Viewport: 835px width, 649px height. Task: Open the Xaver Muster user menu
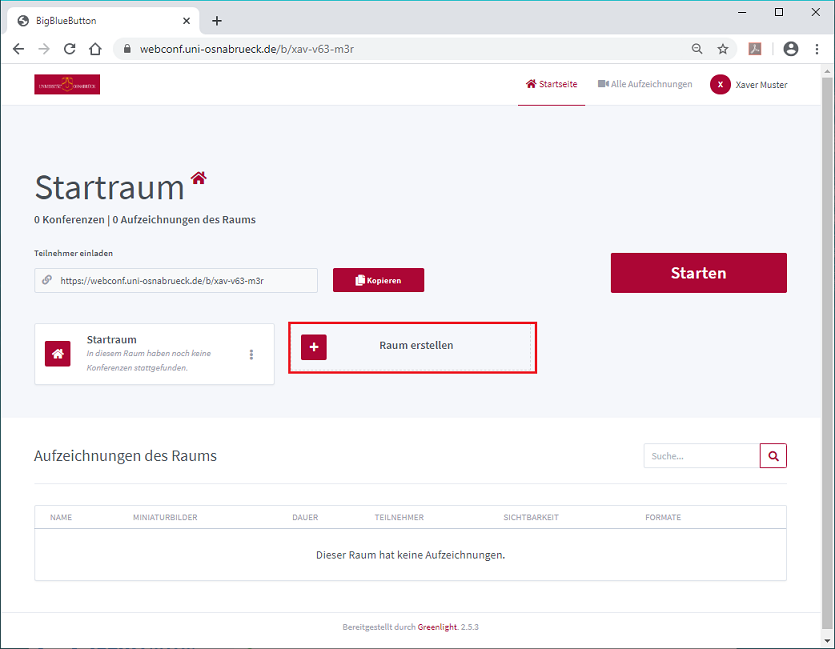point(749,85)
